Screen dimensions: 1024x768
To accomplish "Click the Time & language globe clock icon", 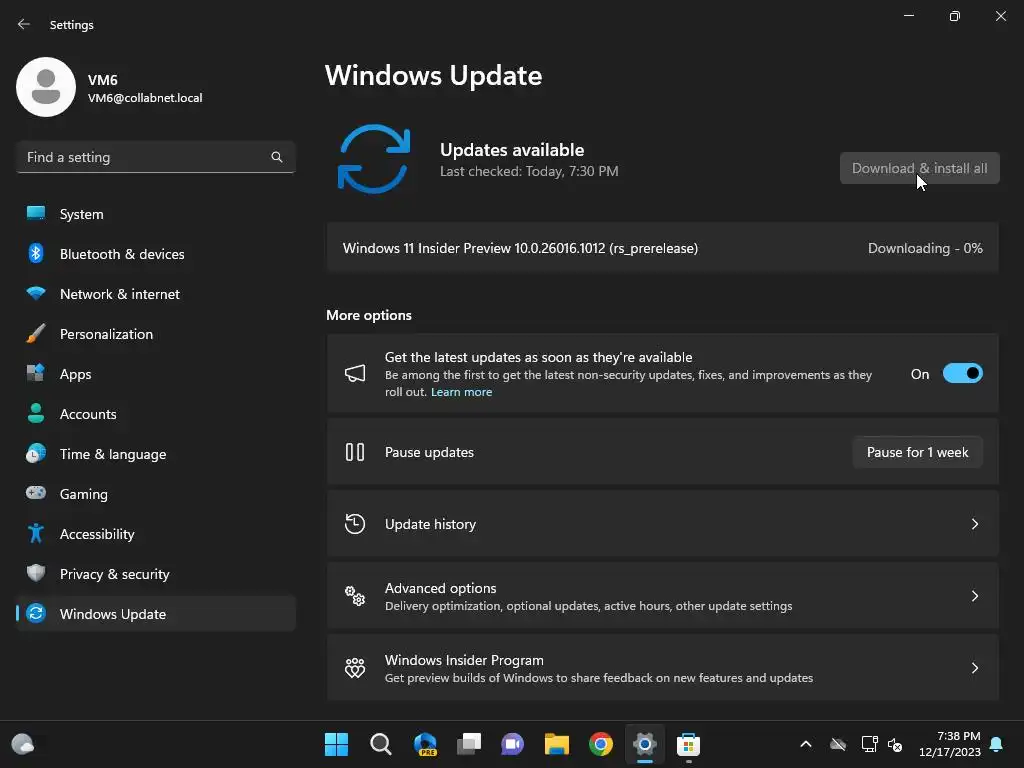I will tap(36, 453).
